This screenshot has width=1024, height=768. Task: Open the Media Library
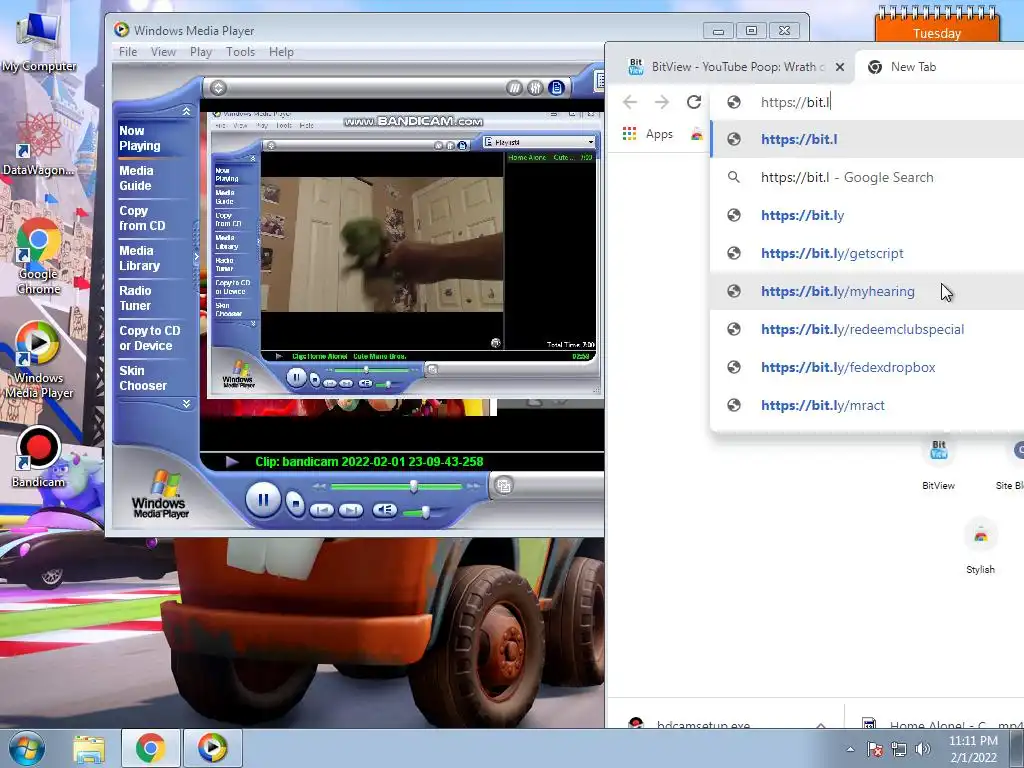139,258
